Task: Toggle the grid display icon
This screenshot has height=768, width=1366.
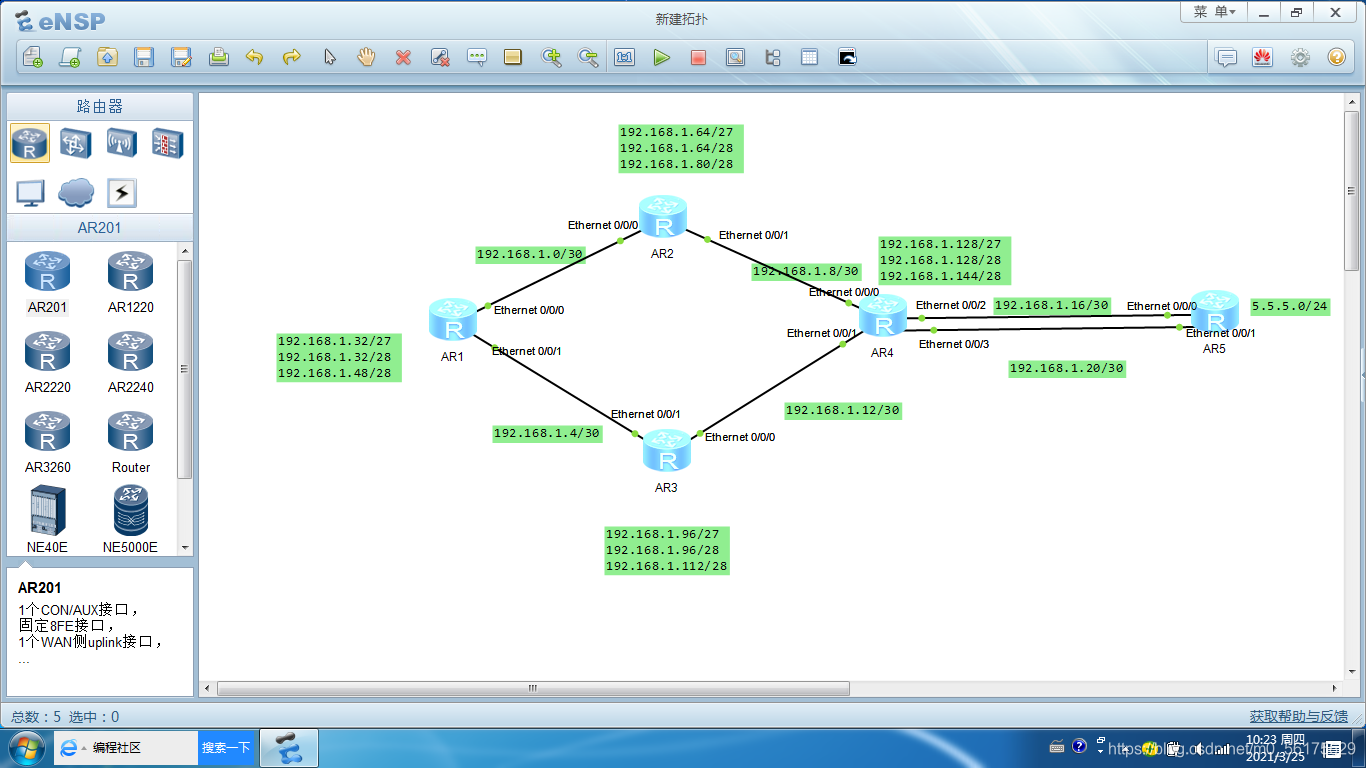Action: click(x=809, y=57)
